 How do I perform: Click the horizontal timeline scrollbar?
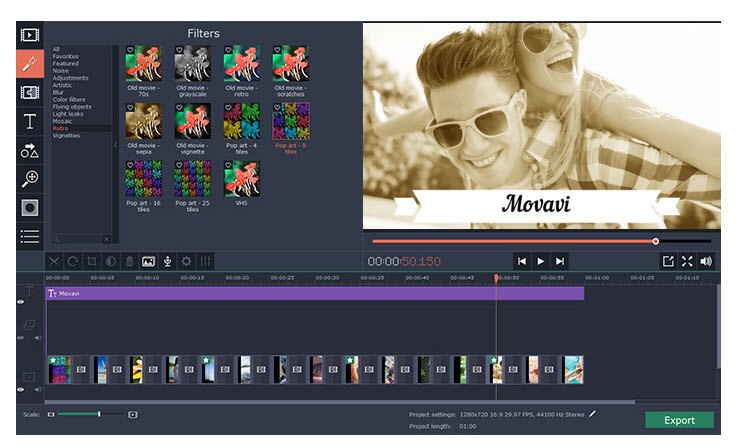[x=340, y=403]
